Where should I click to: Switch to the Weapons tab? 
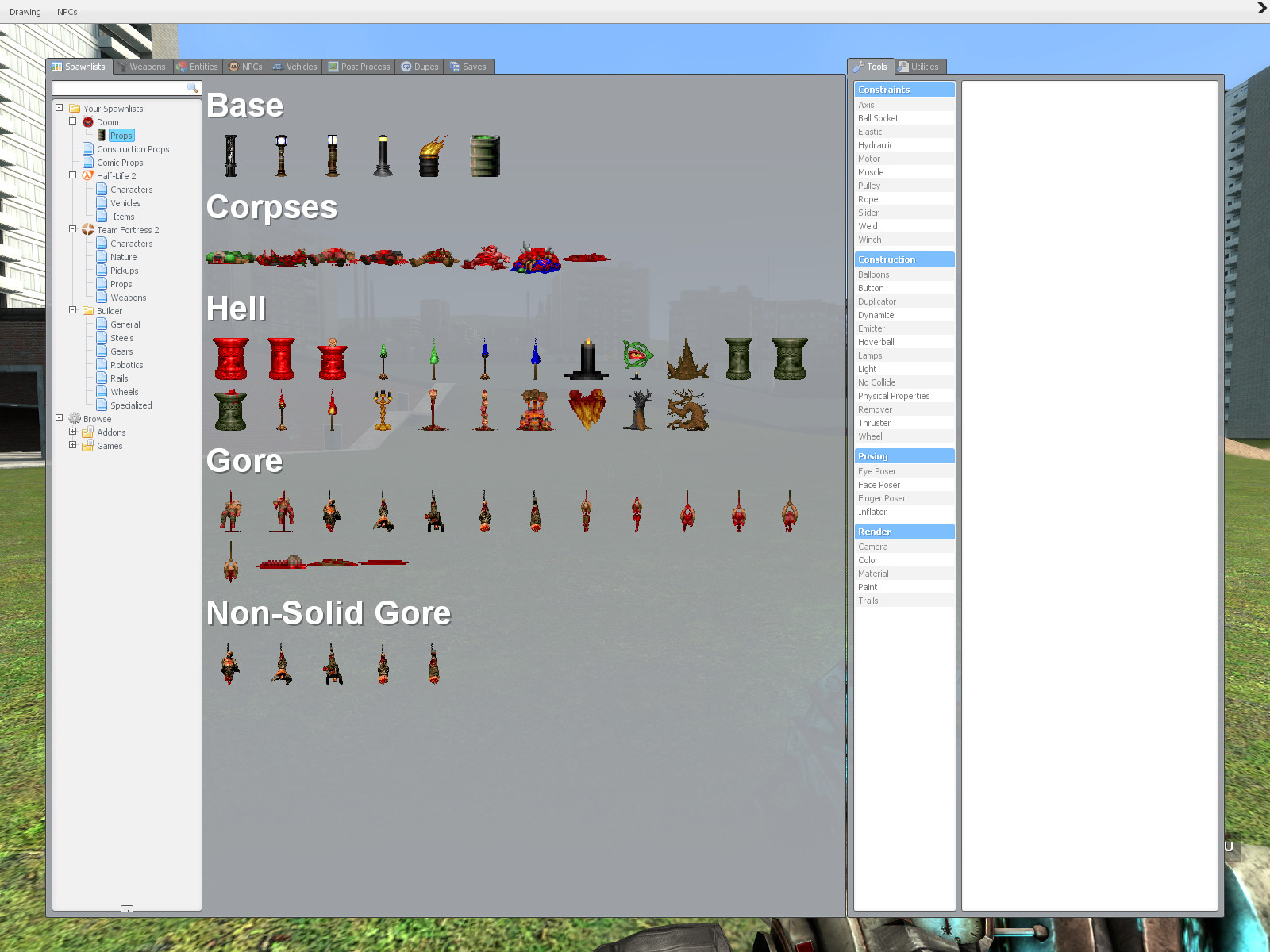click(x=142, y=67)
